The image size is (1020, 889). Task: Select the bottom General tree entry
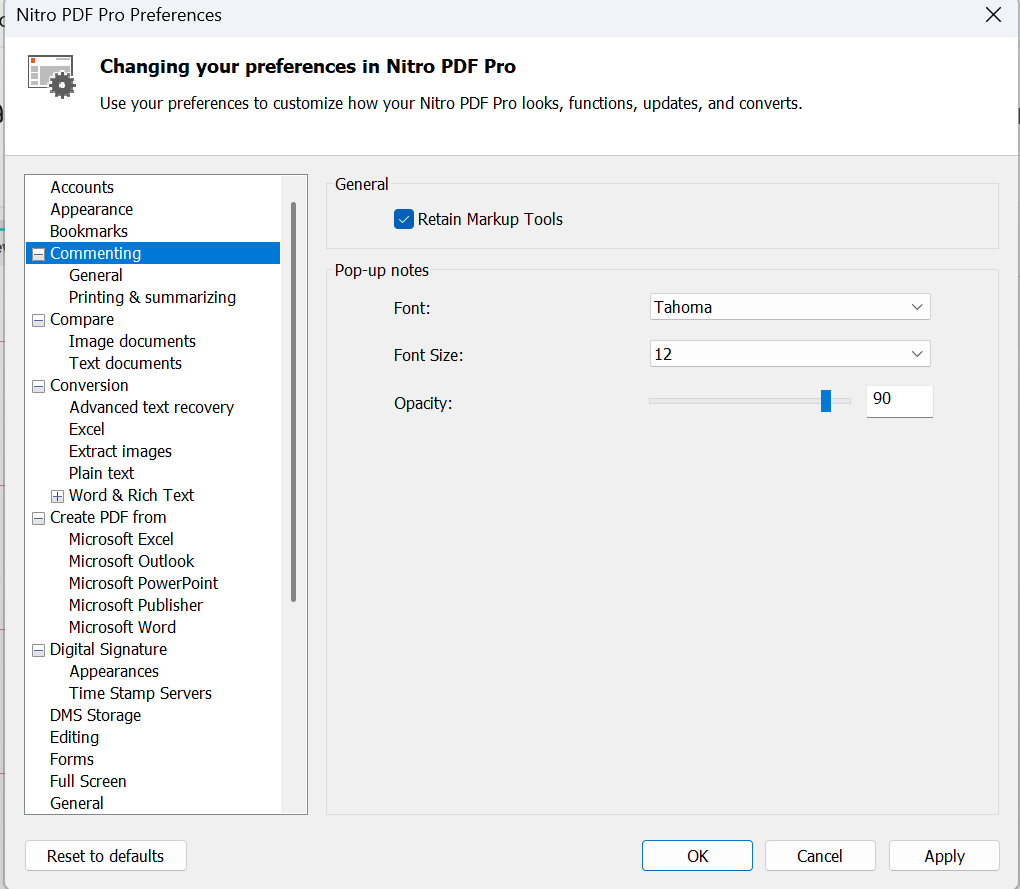coord(77,804)
